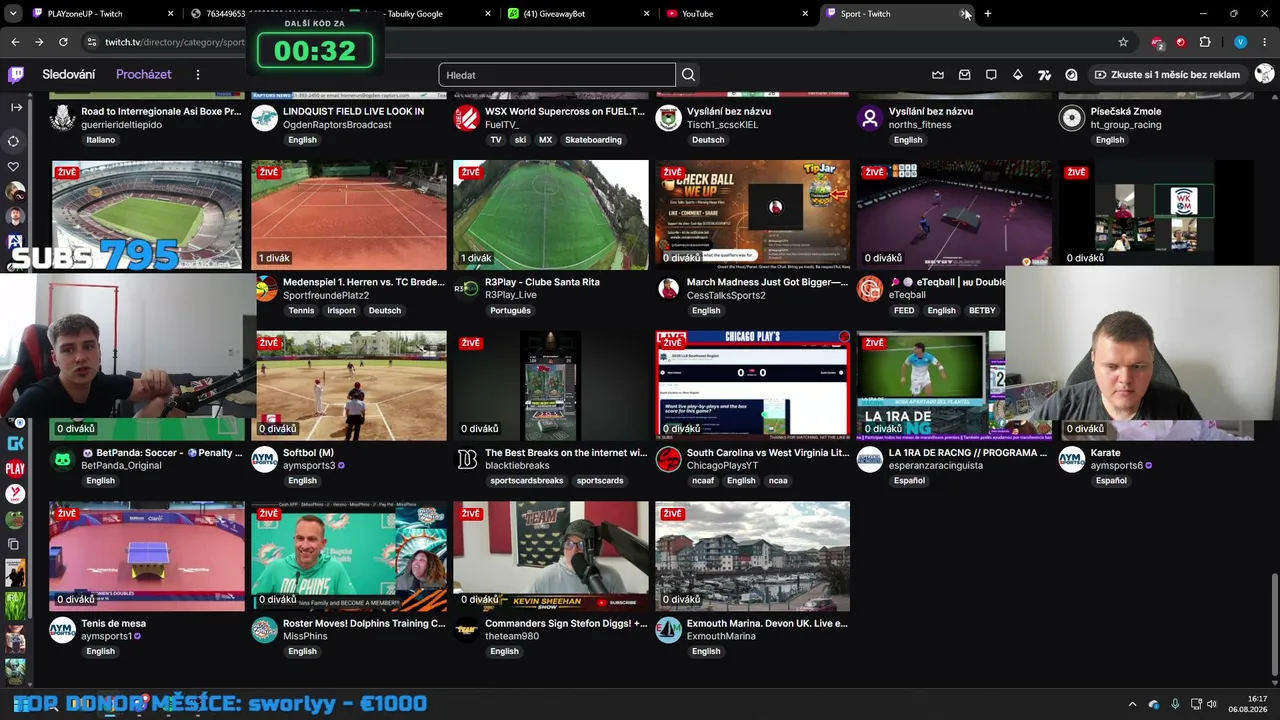
Task: Open the 'Softbol (M)' stream title
Action: tap(308, 453)
